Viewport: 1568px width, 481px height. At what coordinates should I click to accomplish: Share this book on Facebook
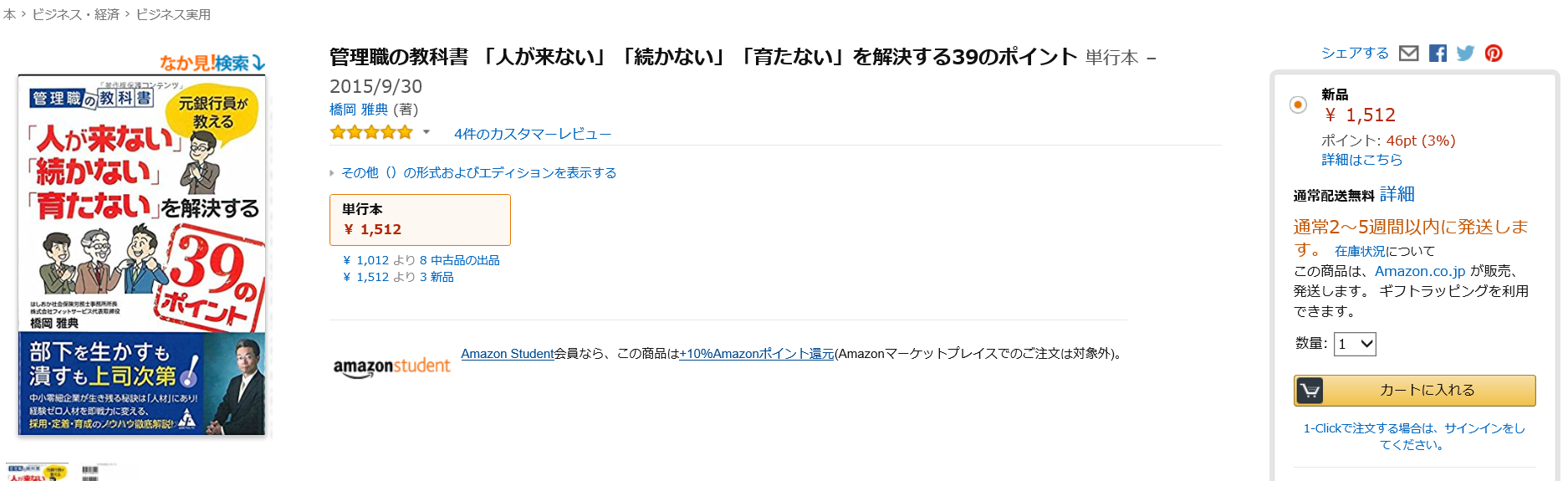(1438, 54)
